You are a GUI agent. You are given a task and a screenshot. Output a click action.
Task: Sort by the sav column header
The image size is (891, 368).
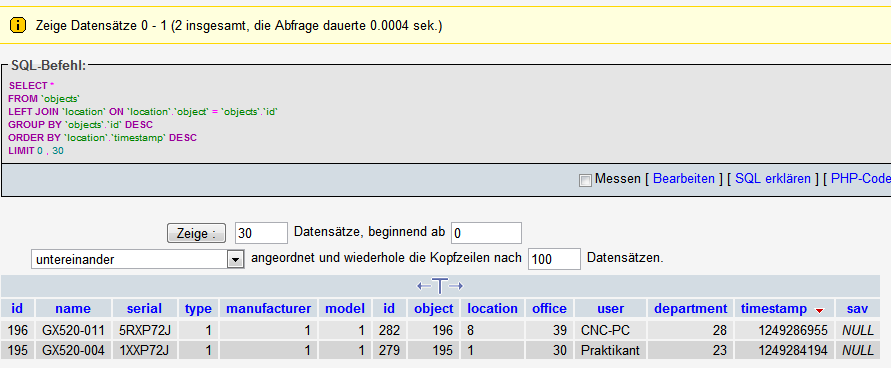click(857, 308)
